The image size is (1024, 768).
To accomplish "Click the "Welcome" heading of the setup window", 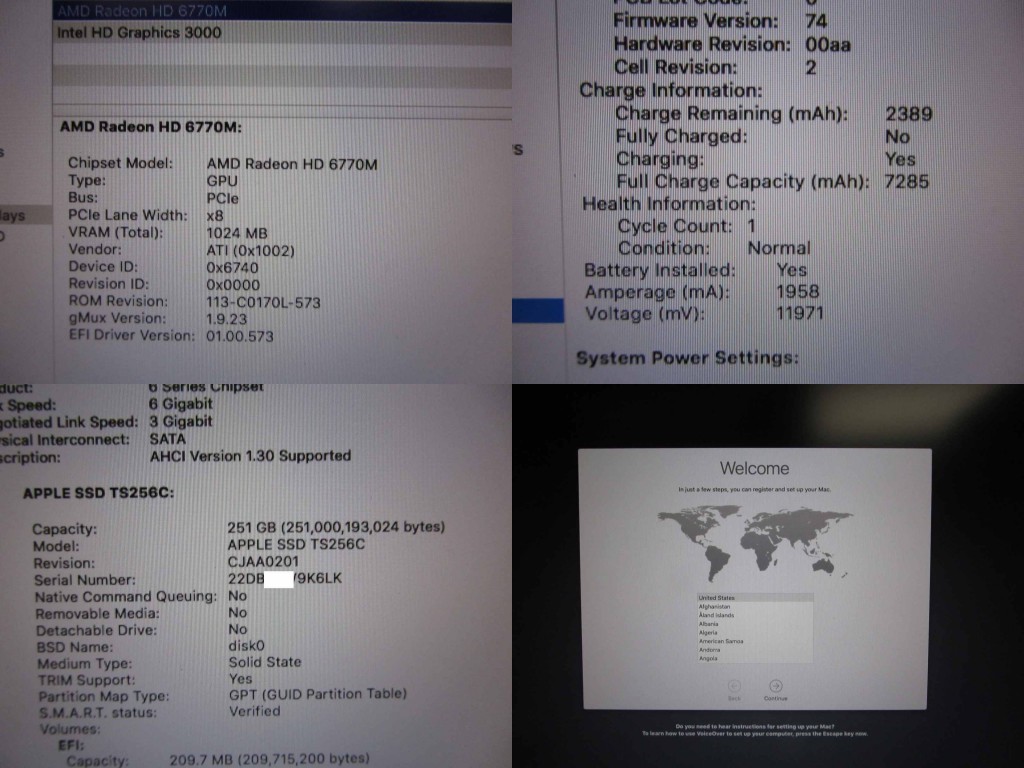I will (754, 468).
